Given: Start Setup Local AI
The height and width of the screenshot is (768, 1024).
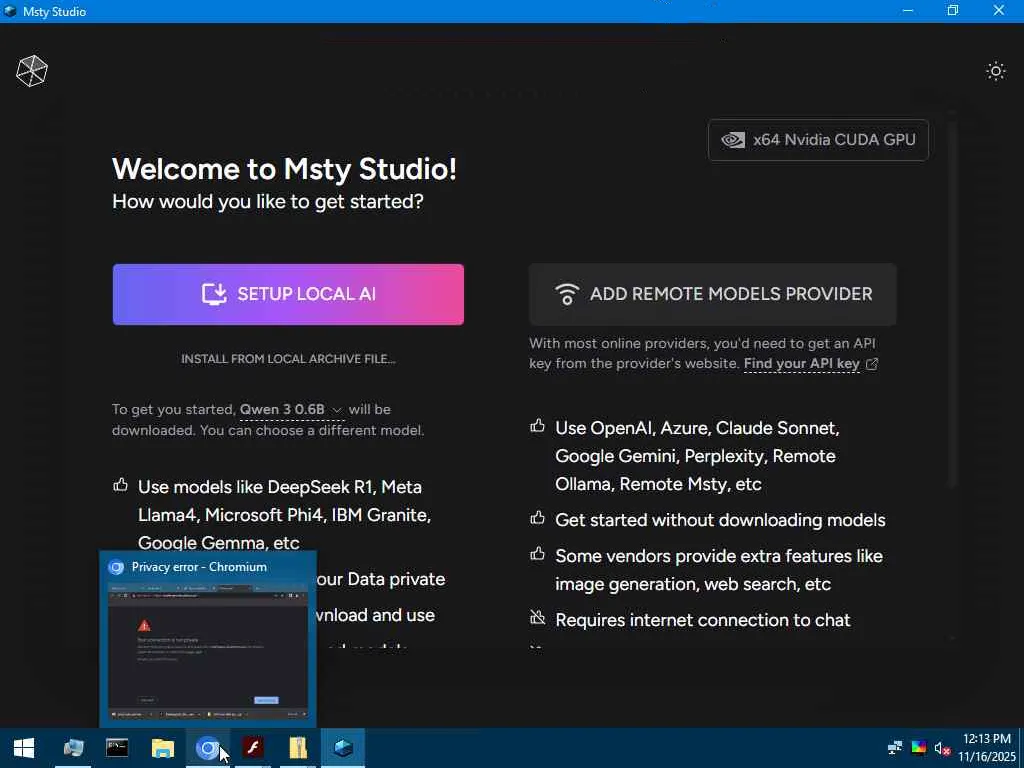Looking at the screenshot, I should point(288,294).
